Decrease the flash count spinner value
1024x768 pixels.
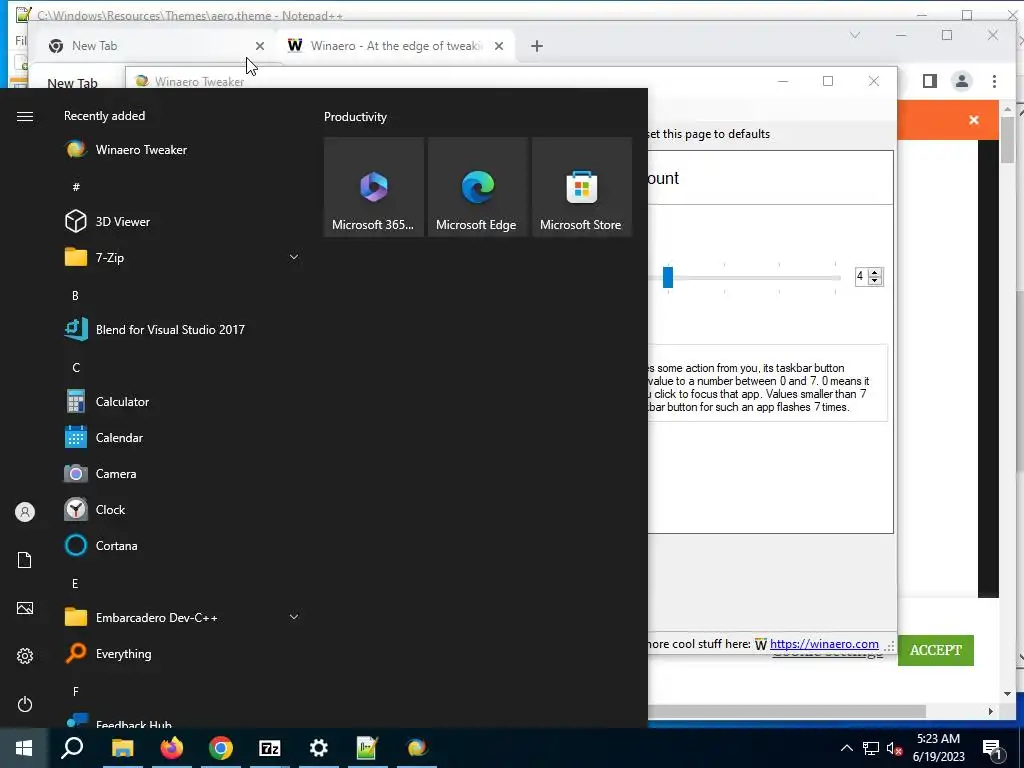[x=875, y=281]
